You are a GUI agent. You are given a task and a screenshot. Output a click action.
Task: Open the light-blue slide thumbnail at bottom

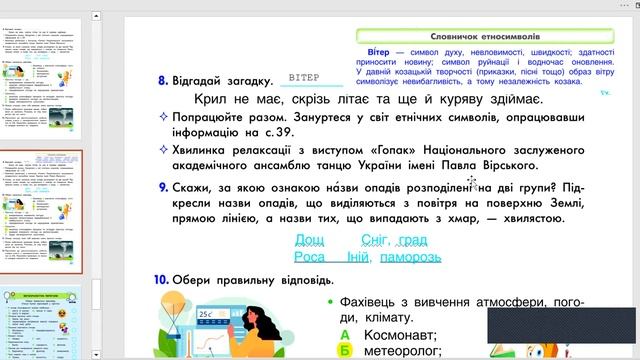pos(40,323)
